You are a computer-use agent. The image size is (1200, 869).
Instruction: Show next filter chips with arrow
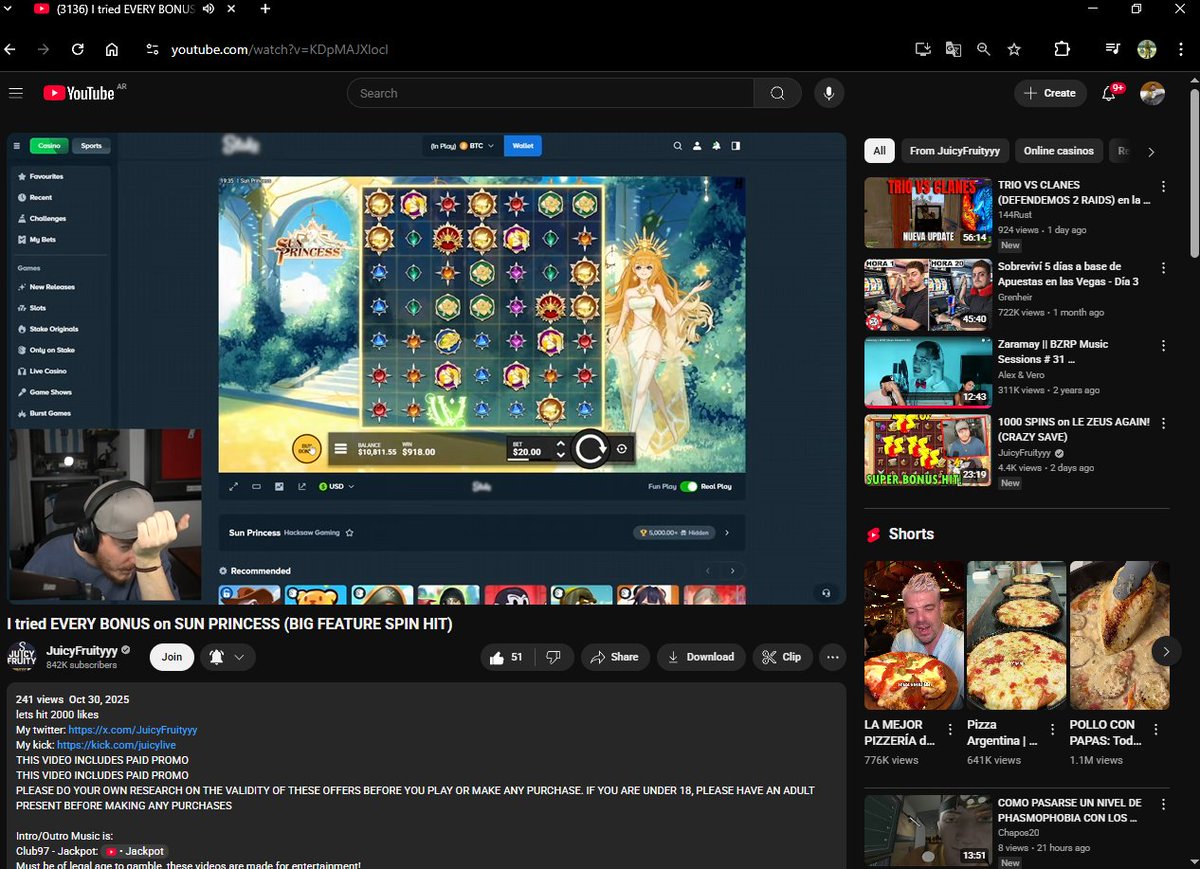click(x=1151, y=152)
